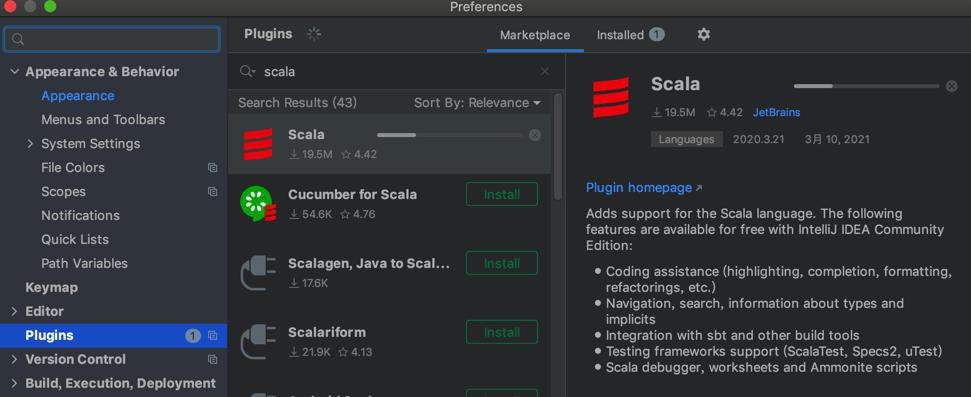971x397 pixels.
Task: Cancel Scala download in details pane
Action: pyautogui.click(x=952, y=86)
